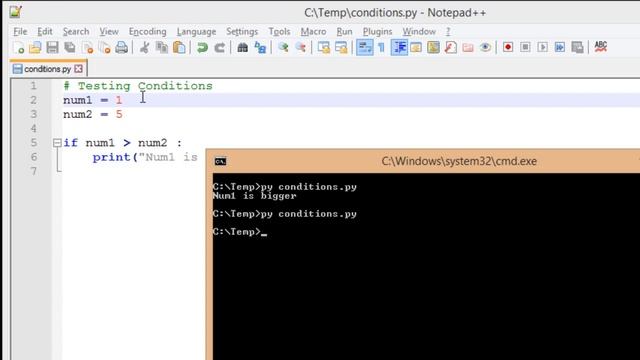Start macro recording with red record icon

click(508, 47)
